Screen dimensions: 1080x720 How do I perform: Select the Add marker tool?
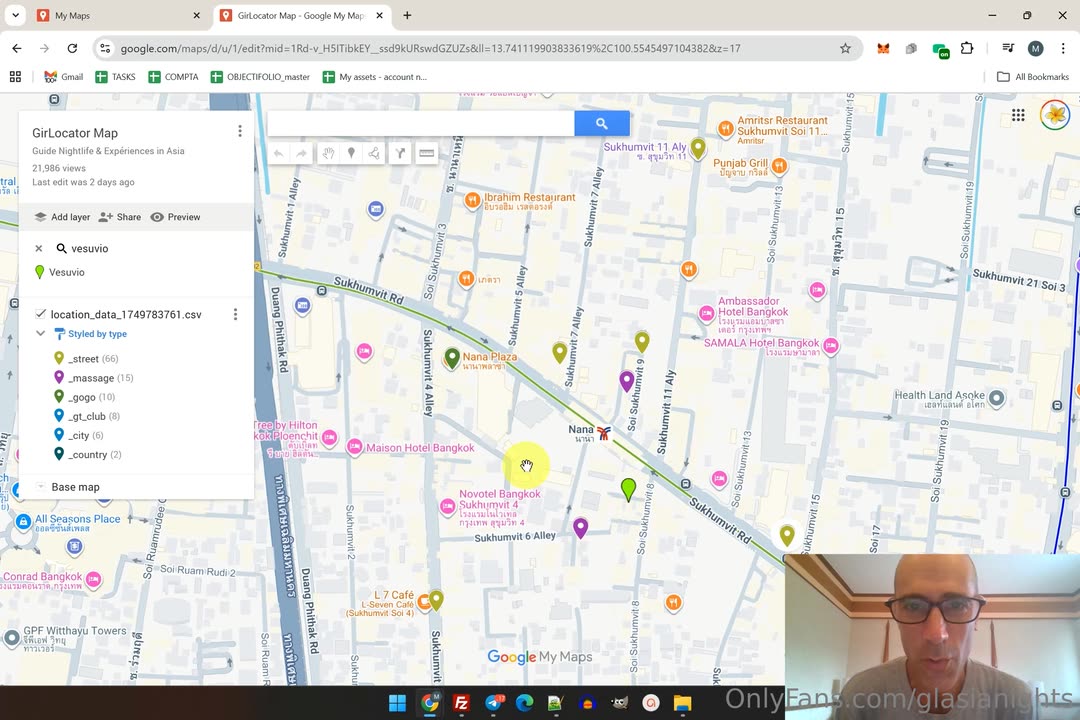coord(351,154)
